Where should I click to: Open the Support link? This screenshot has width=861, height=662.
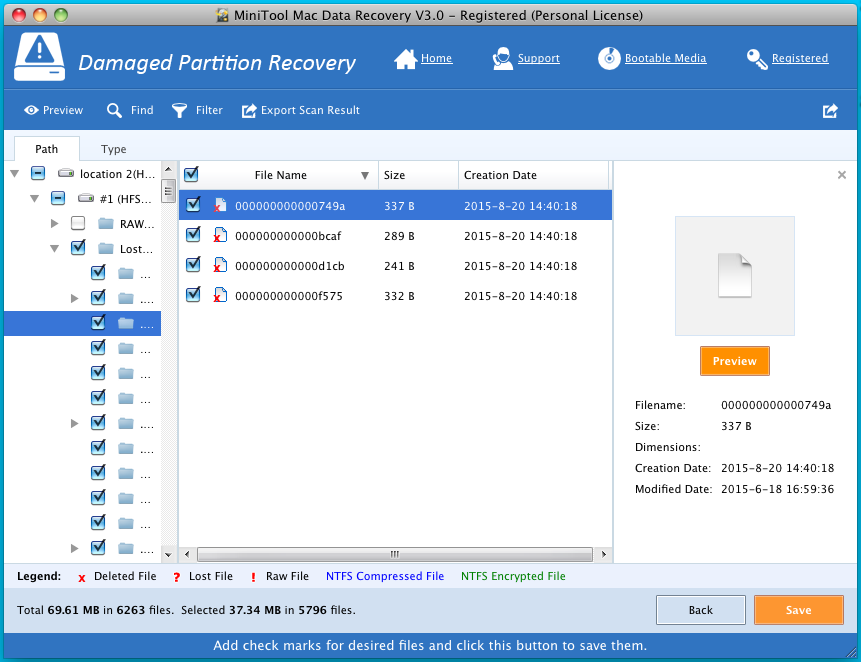(x=538, y=58)
